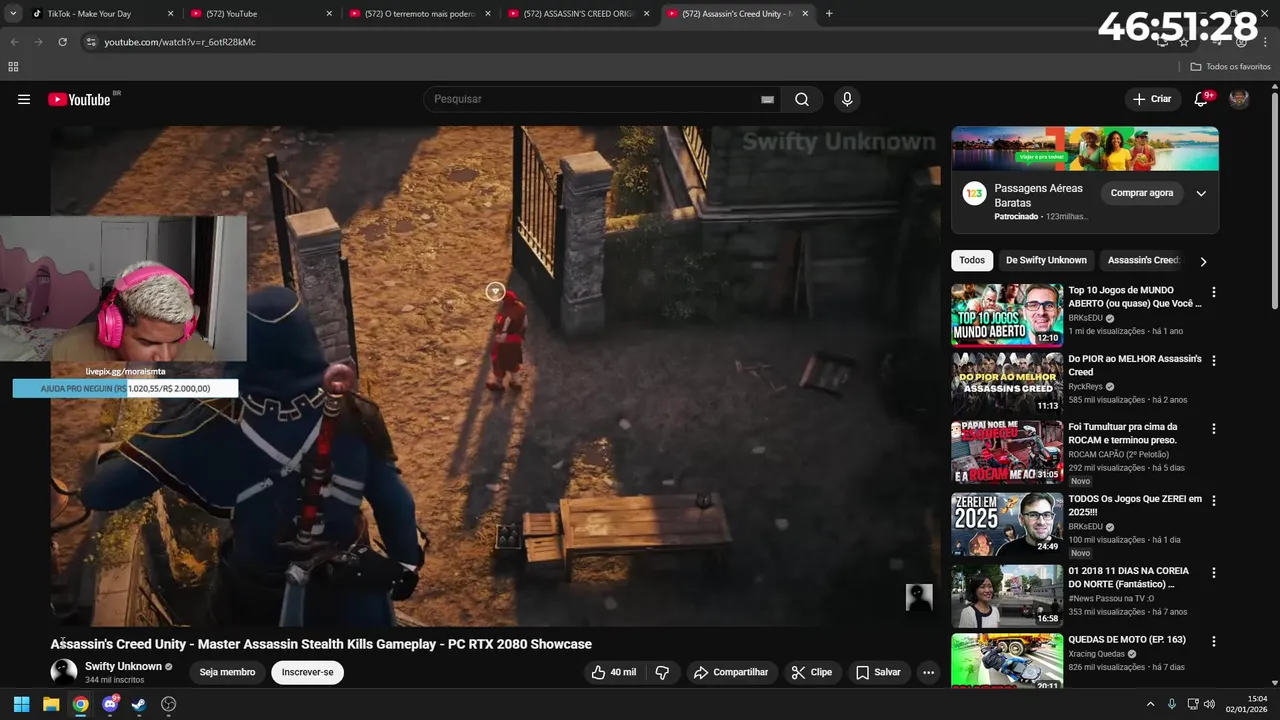Open options for Top 10 Jogos video
1280x720 pixels.
tap(1214, 292)
